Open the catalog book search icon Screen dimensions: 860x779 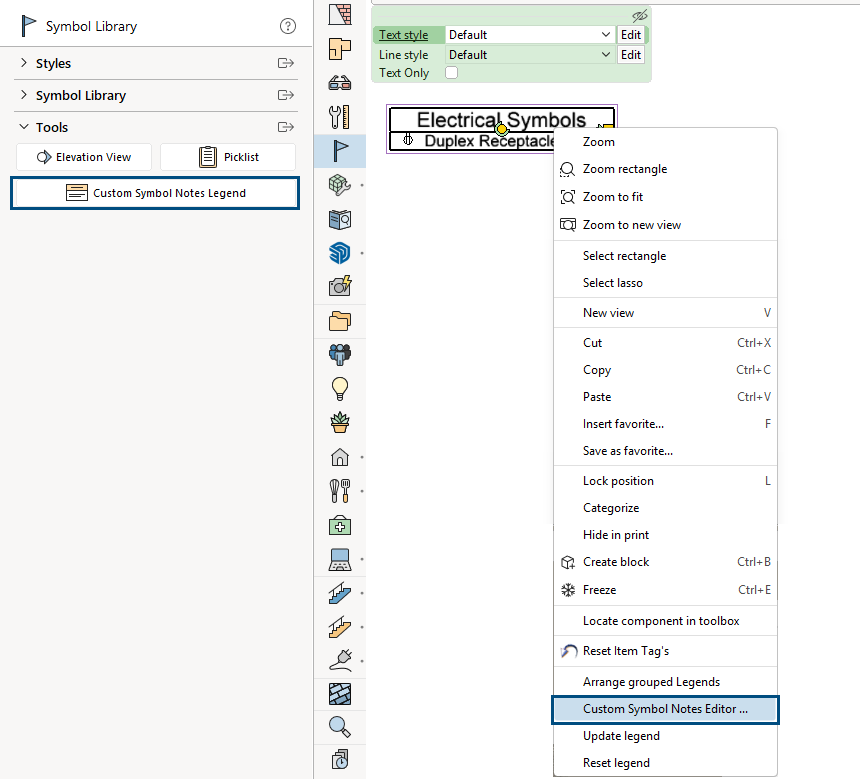[x=340, y=219]
